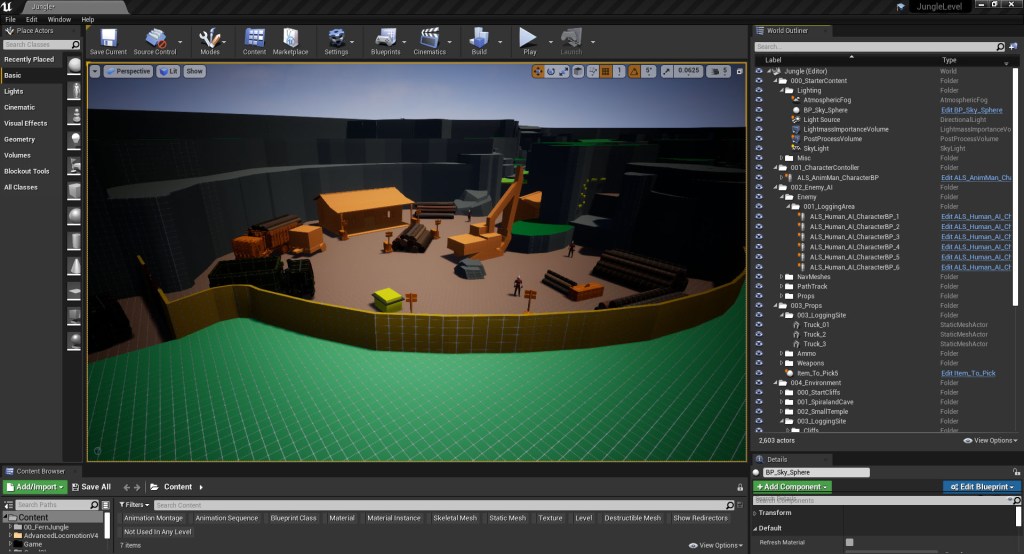Select the Lights category in Place Actors
Image resolution: width=1024 pixels, height=554 pixels.
(14, 91)
